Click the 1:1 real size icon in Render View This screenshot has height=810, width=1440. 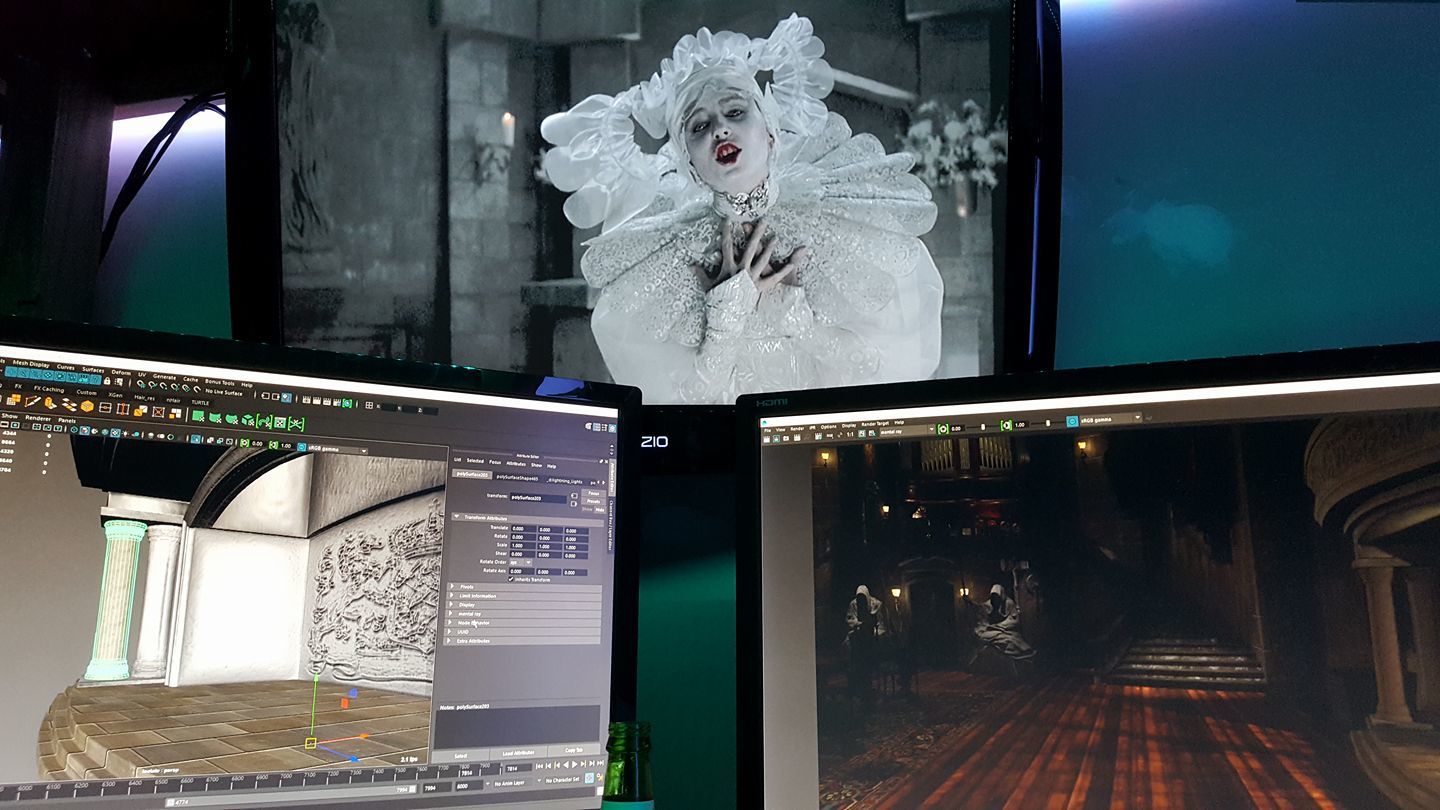point(849,434)
